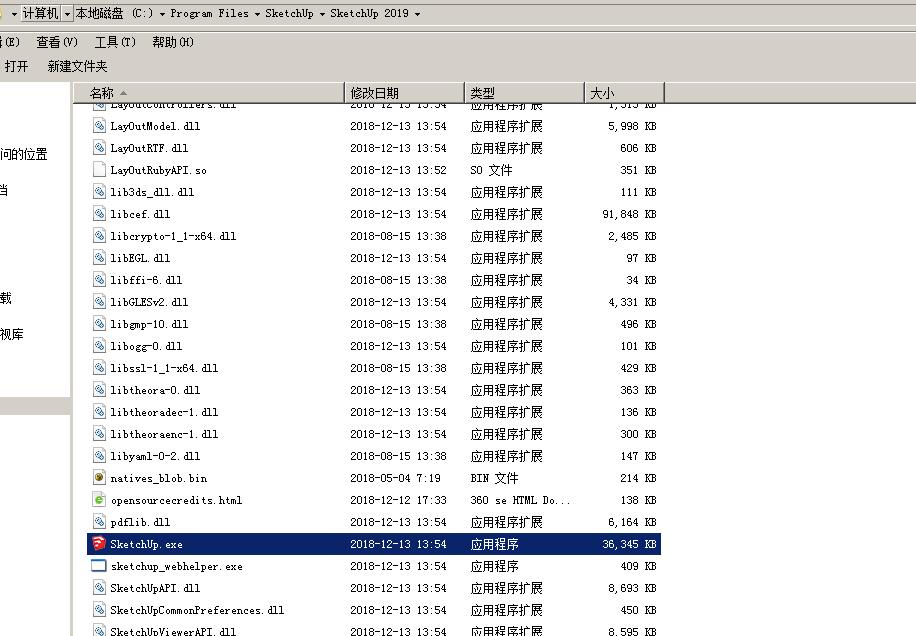Click the libffi-6.dll file icon
The width and height of the screenshot is (916, 636).
tap(99, 280)
